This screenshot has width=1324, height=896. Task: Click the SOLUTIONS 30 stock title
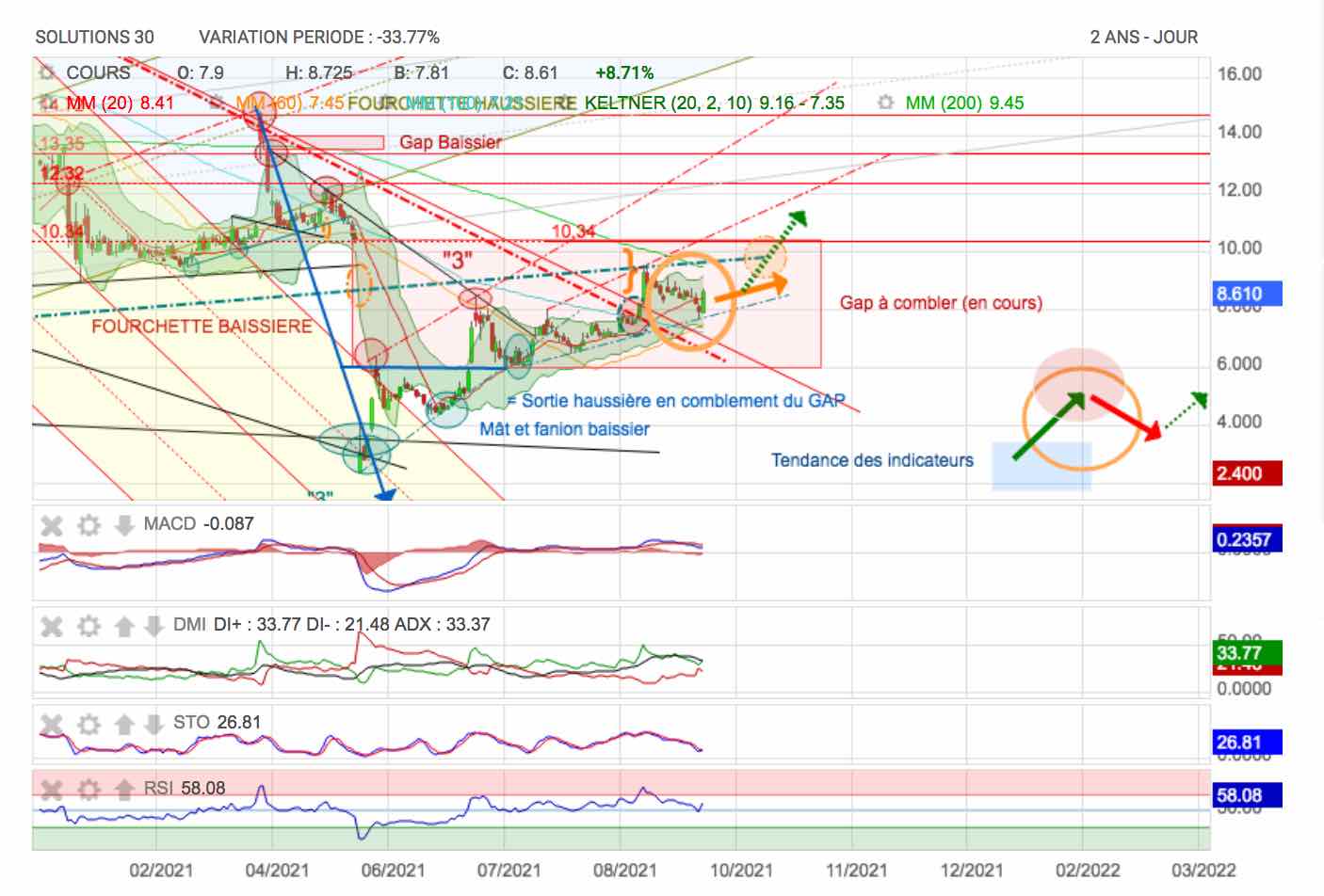94,38
